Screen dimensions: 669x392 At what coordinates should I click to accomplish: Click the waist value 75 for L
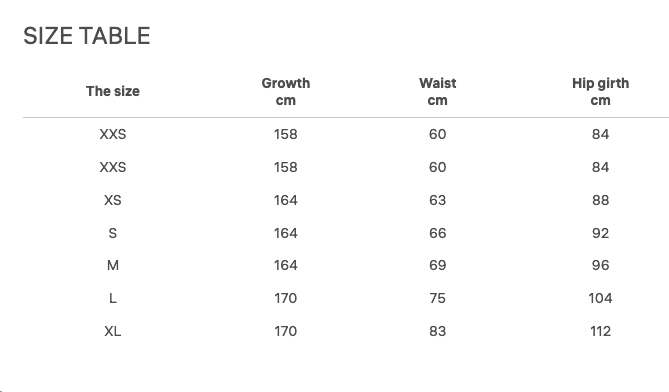click(x=437, y=298)
